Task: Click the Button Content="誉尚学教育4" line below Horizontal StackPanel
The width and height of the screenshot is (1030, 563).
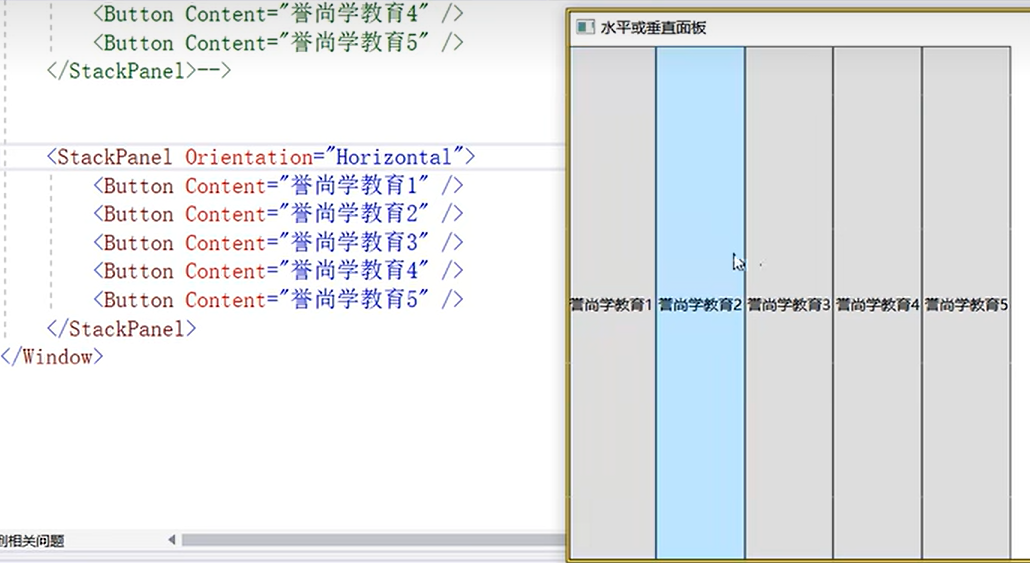Action: [x=279, y=271]
